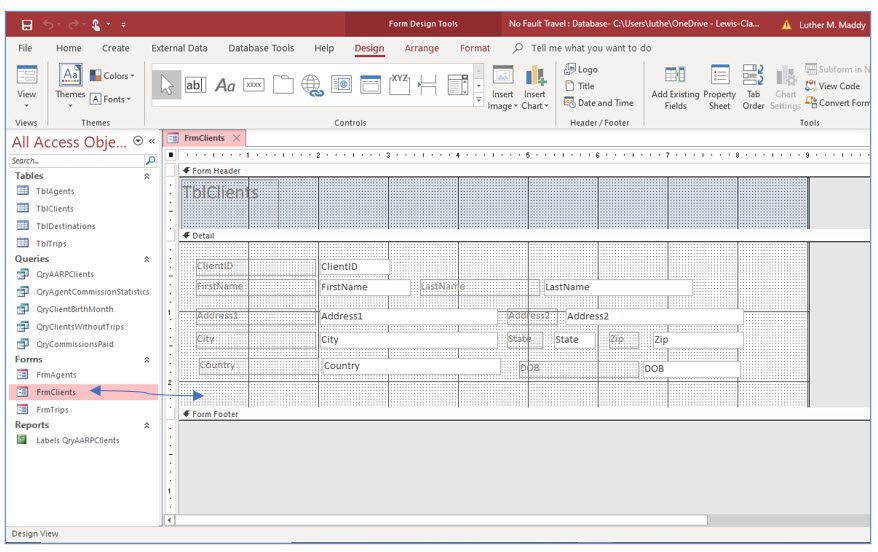Insert a Hyperlink control (globe icon)
The image size is (878, 552).
312,85
